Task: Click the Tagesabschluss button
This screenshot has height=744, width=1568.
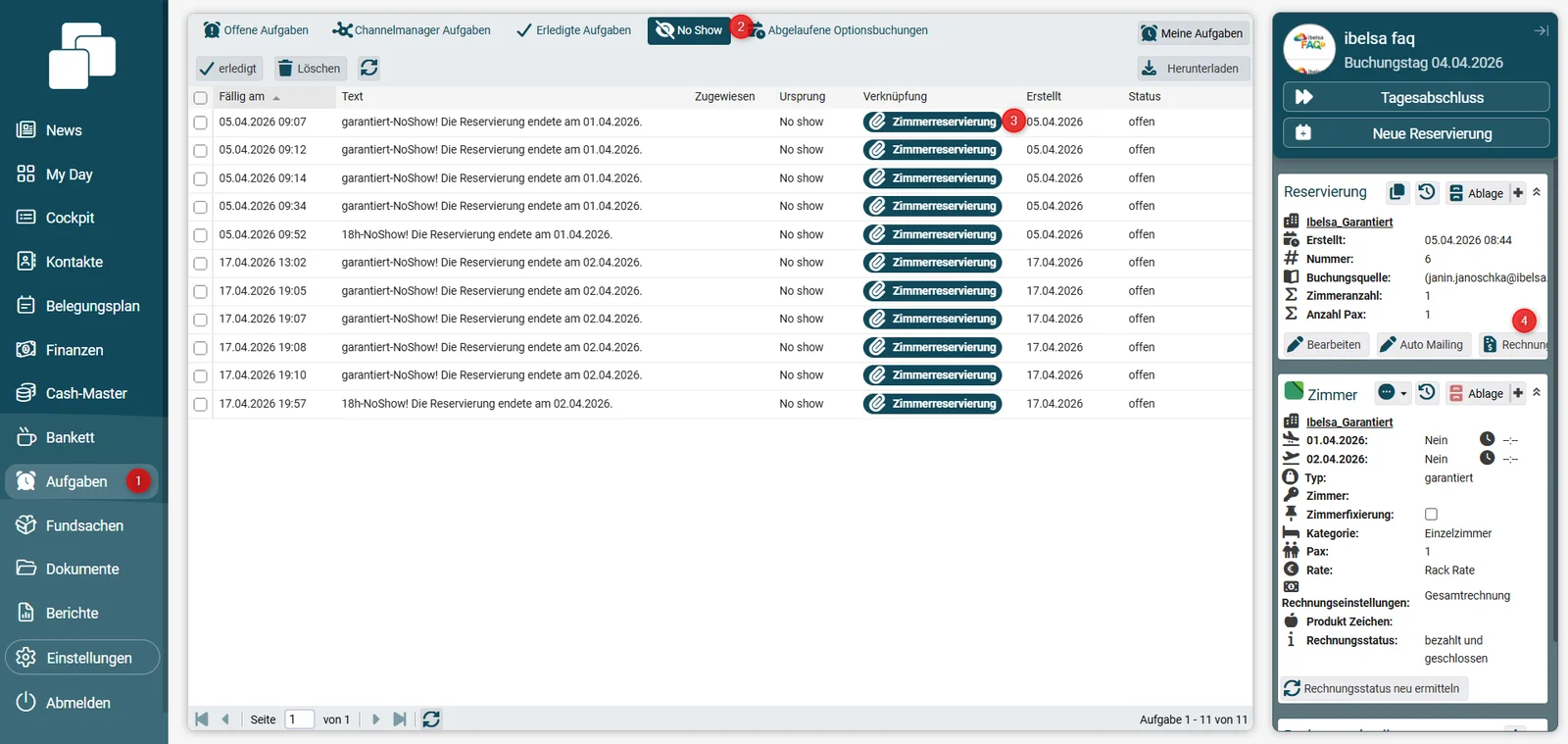Action: click(1415, 97)
